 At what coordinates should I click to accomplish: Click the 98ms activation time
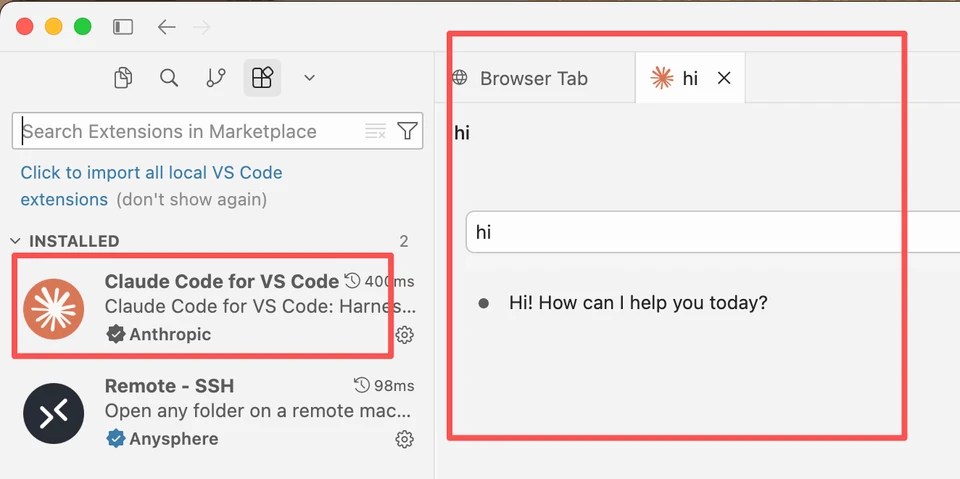(x=394, y=386)
